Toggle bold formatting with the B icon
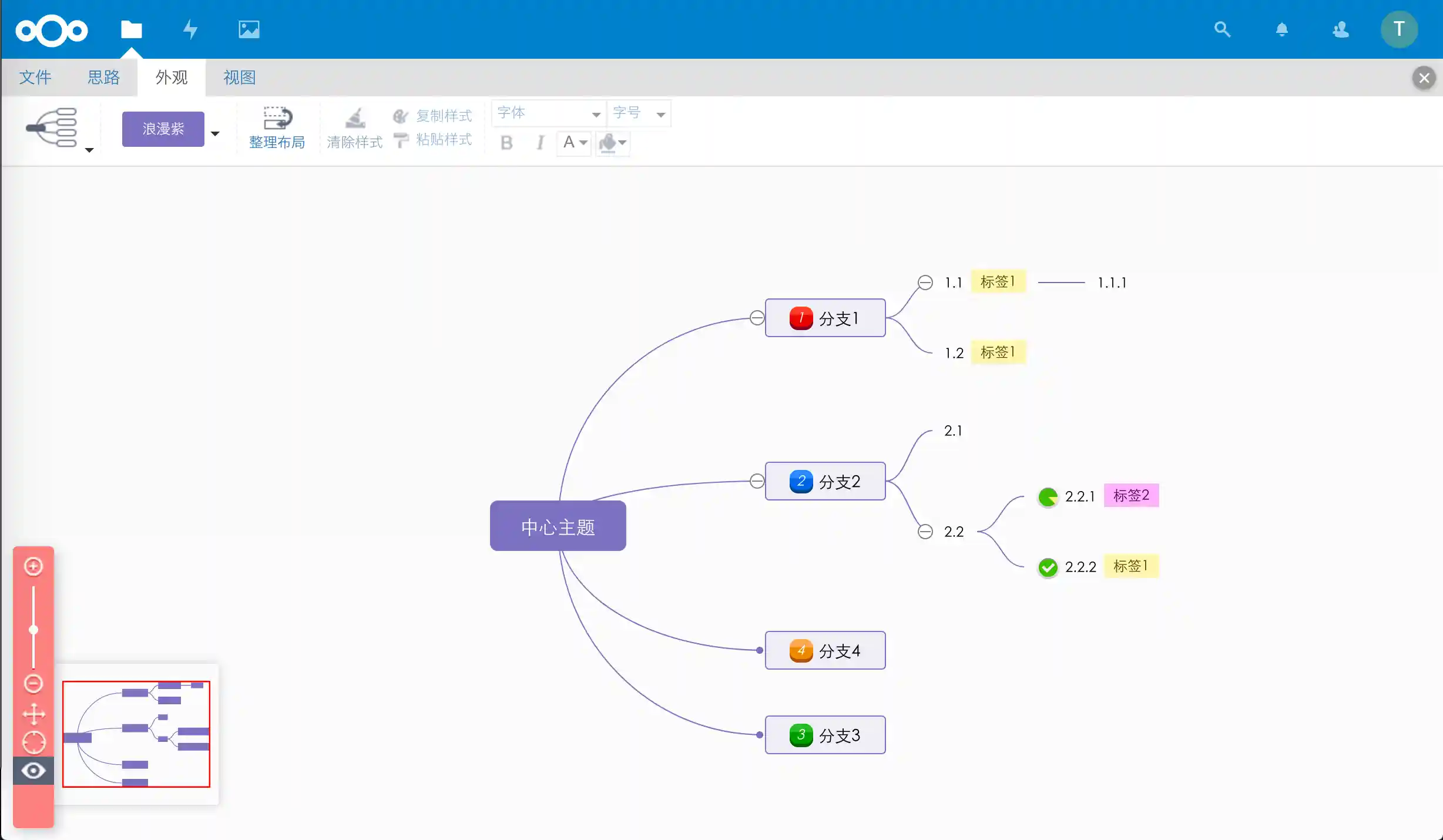 click(506, 143)
